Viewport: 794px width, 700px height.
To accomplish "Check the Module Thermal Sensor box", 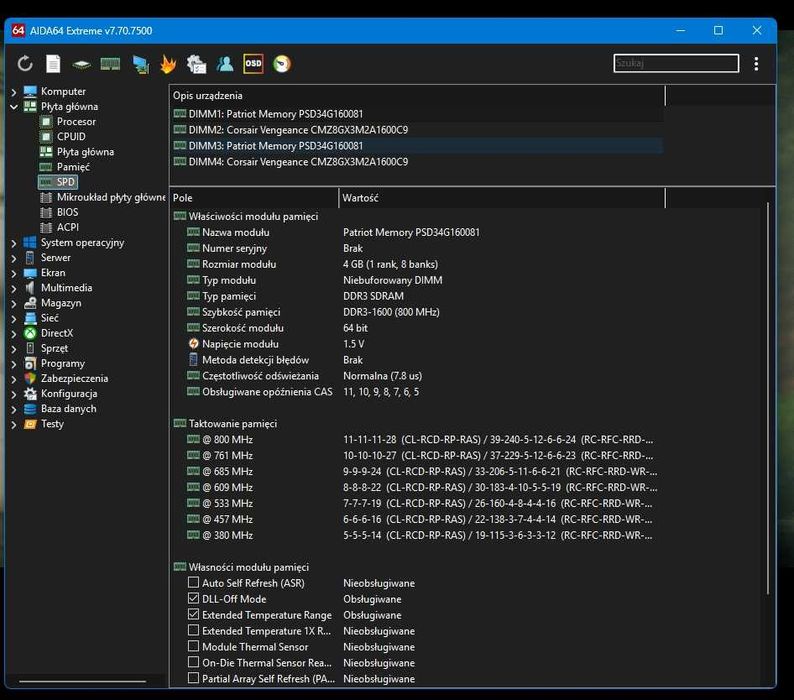I will [x=194, y=647].
